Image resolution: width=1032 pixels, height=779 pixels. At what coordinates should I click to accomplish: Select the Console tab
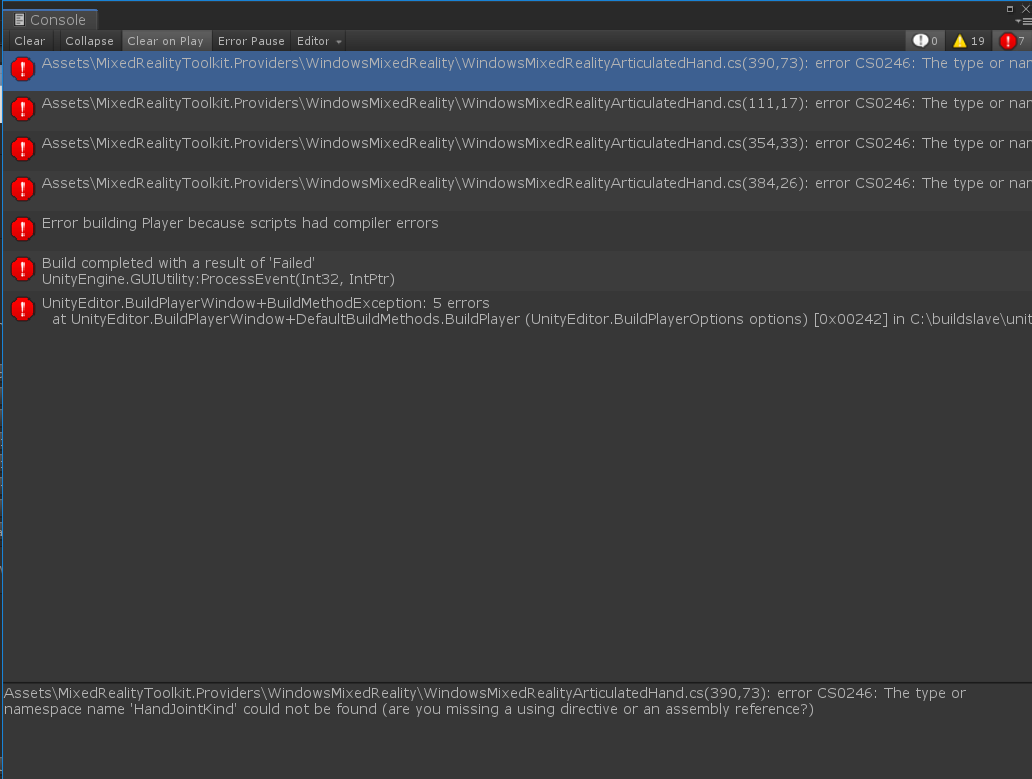(50, 19)
